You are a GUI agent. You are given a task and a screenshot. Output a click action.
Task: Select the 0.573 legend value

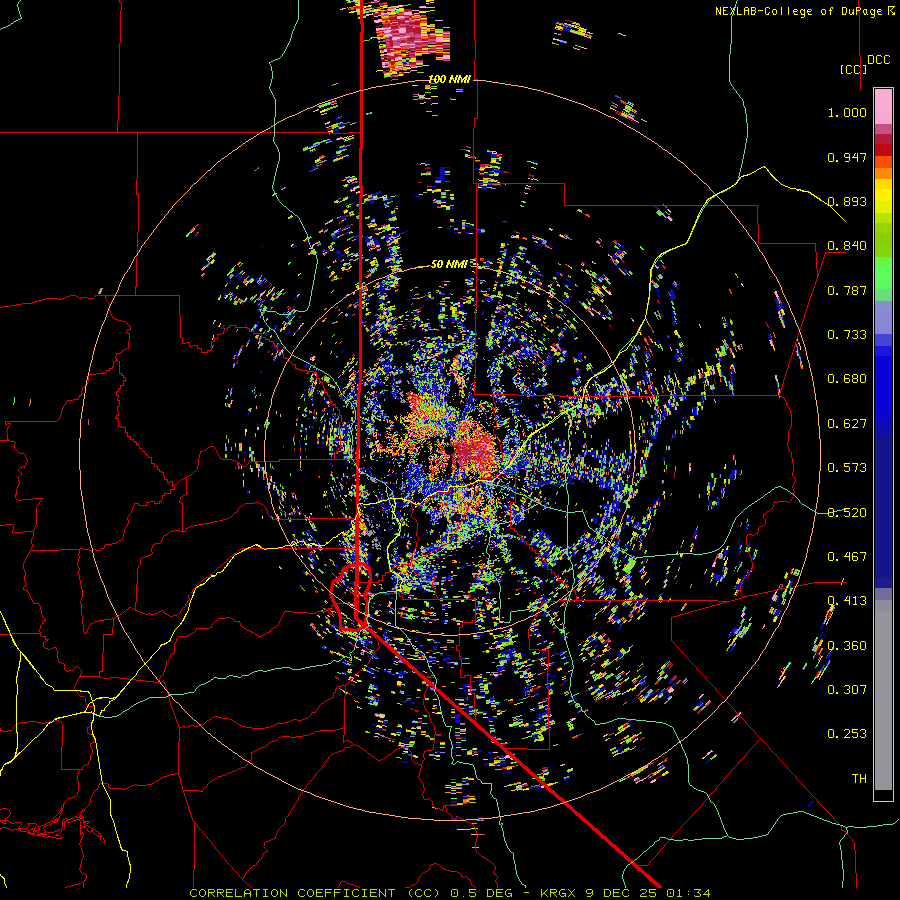pos(847,468)
